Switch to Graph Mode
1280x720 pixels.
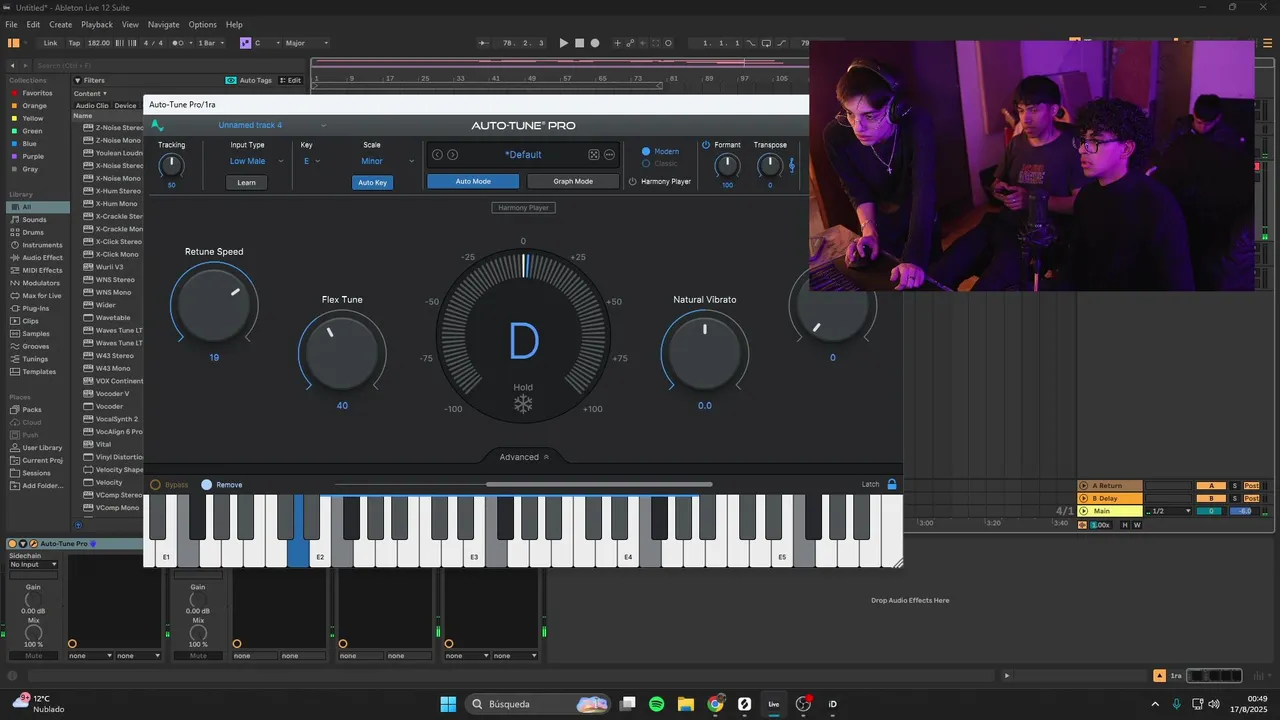click(x=573, y=181)
